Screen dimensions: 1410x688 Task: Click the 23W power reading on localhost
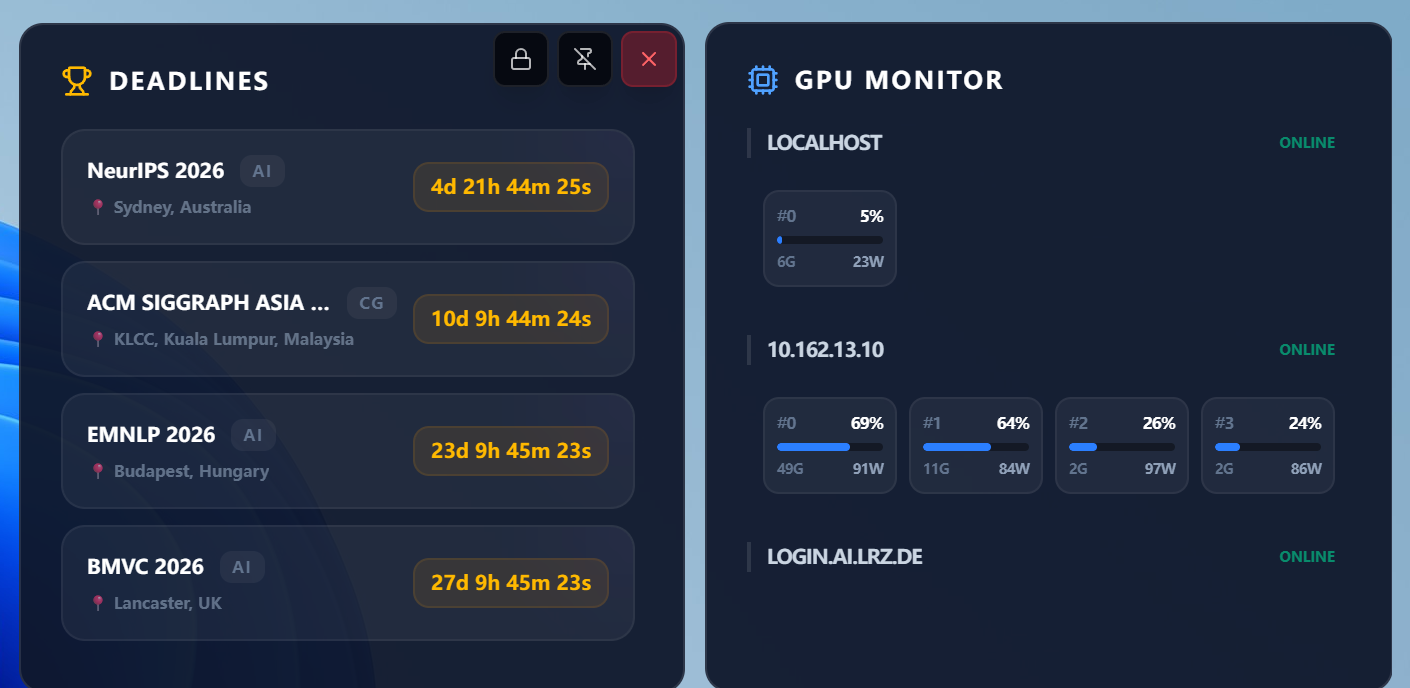(x=868, y=262)
